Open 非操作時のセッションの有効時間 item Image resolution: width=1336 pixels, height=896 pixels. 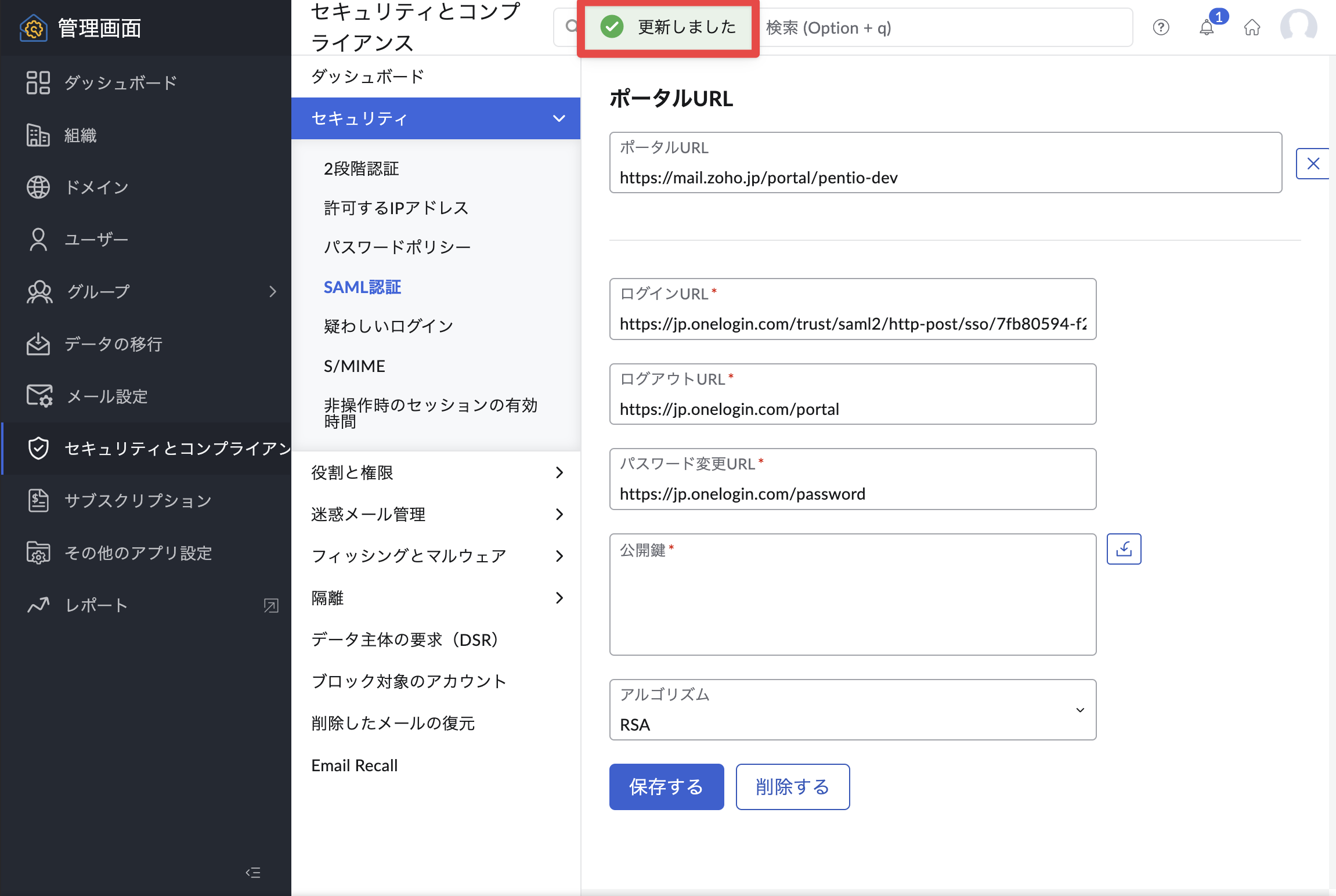pyautogui.click(x=431, y=413)
